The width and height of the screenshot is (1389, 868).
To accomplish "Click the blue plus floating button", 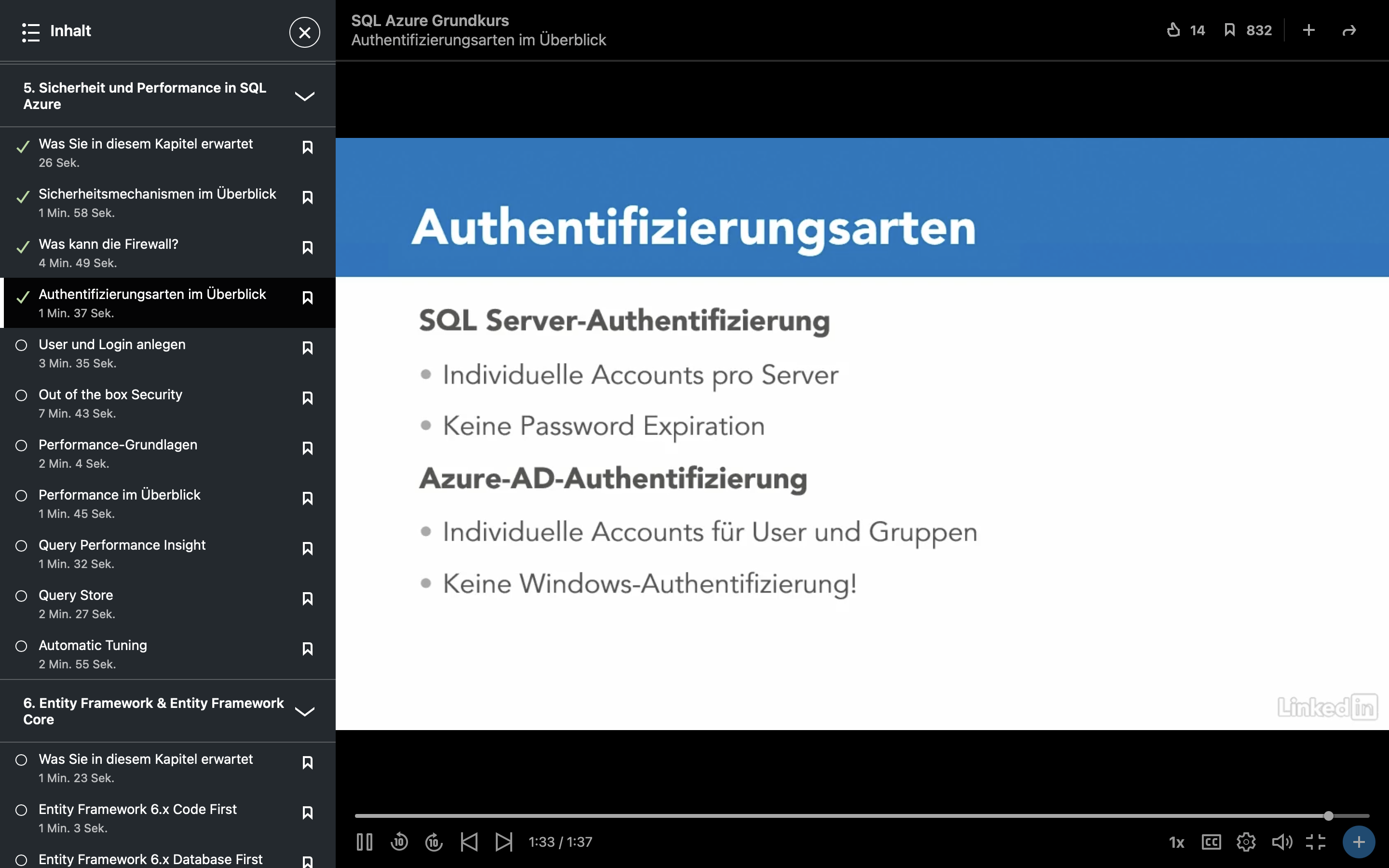I will tap(1359, 842).
